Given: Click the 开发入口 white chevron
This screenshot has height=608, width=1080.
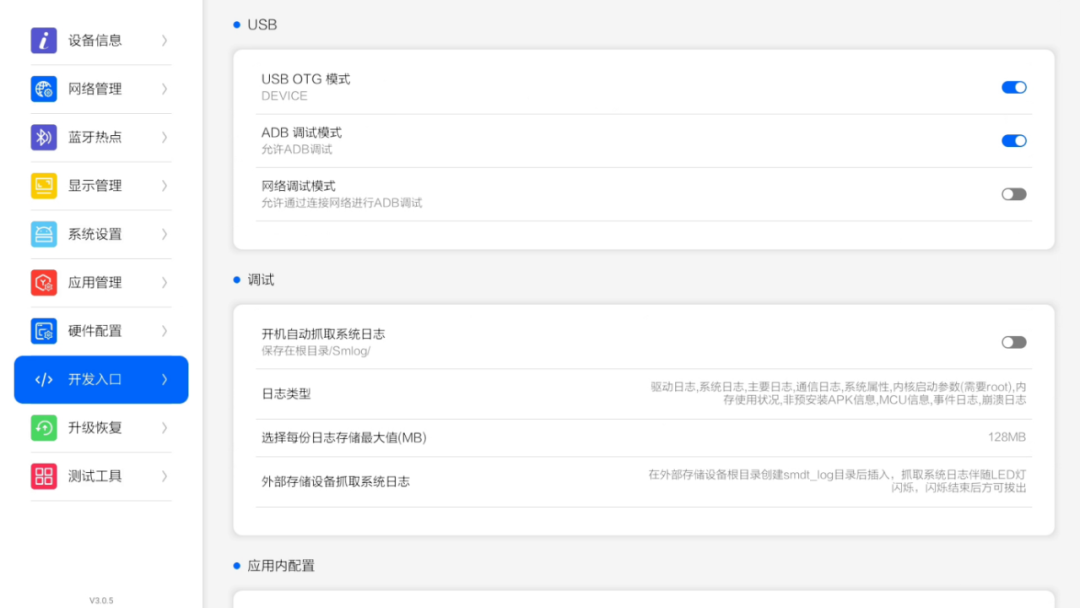Looking at the screenshot, I should click(165, 379).
